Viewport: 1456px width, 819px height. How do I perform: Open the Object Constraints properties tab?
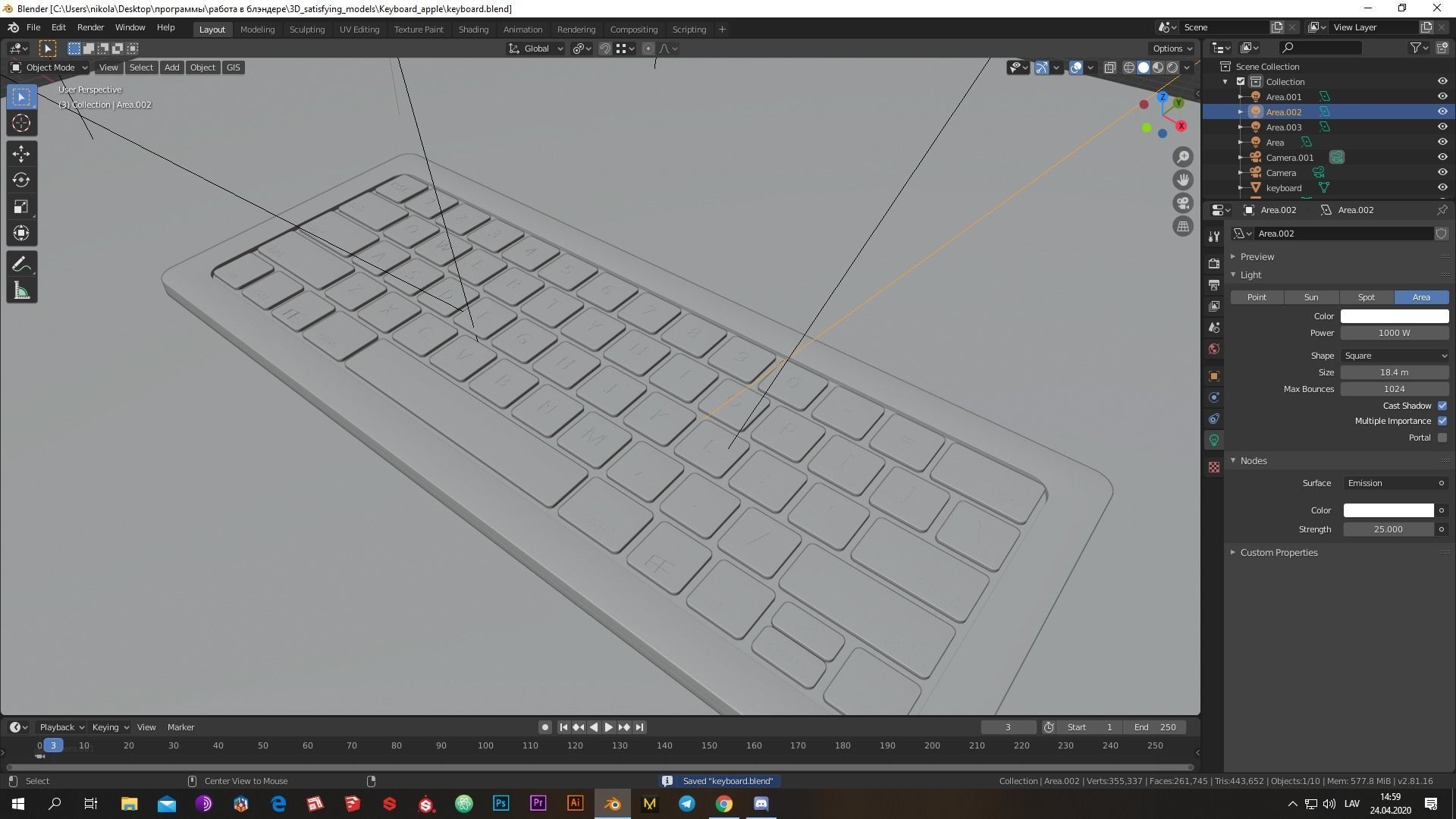1214,419
